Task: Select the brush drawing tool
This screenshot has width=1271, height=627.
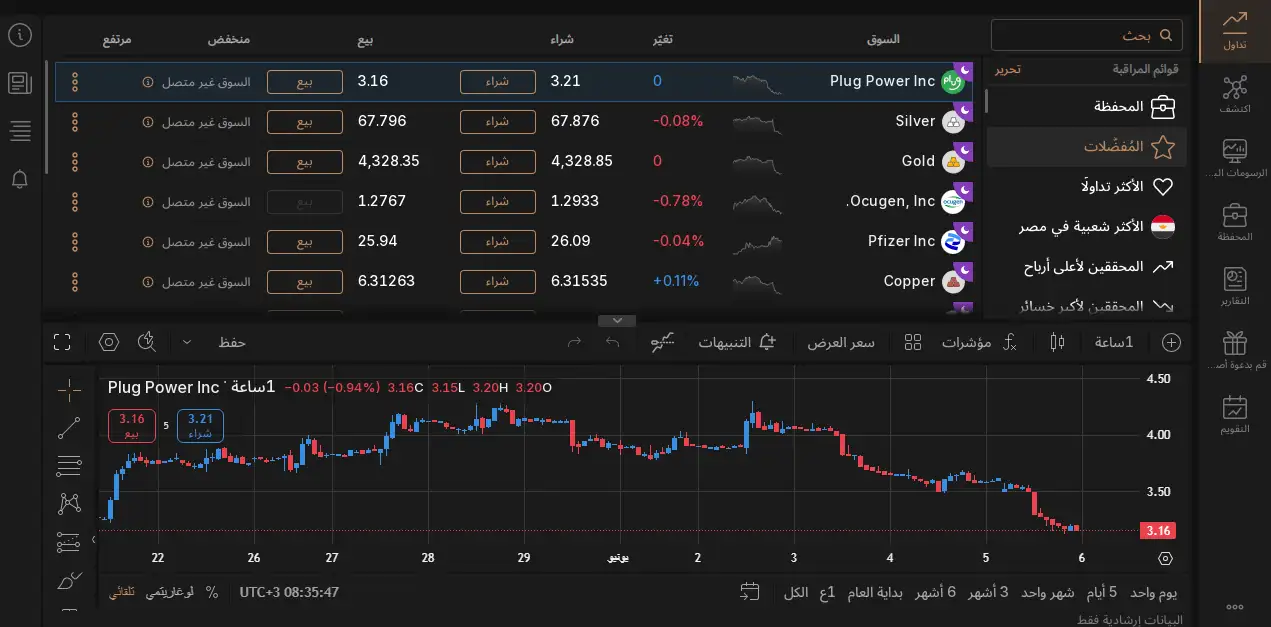Action: tap(69, 580)
